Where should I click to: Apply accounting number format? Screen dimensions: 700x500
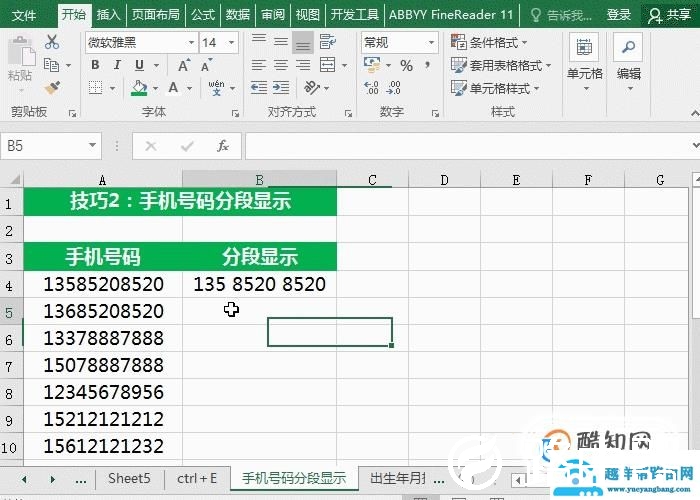point(372,65)
